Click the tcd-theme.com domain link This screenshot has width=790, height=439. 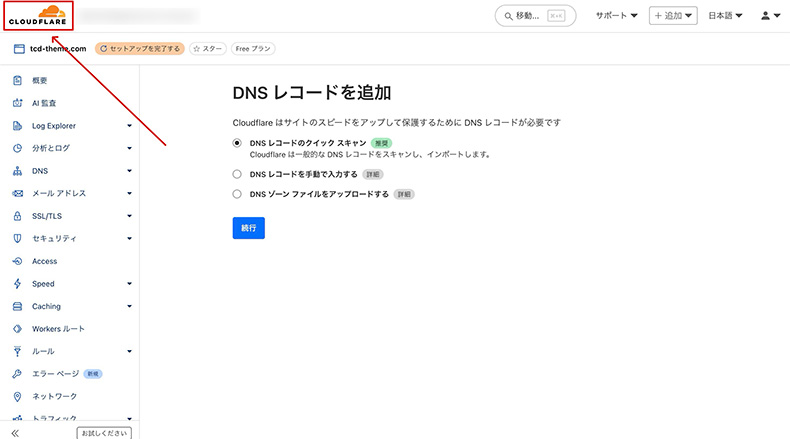58,49
